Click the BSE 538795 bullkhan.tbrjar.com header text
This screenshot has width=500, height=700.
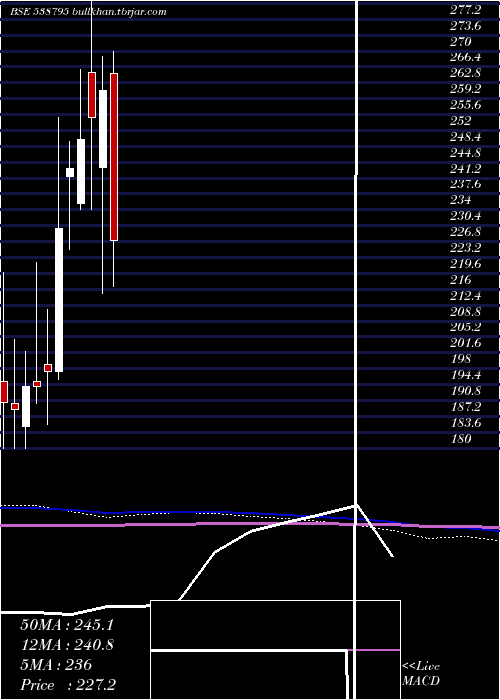click(88, 12)
